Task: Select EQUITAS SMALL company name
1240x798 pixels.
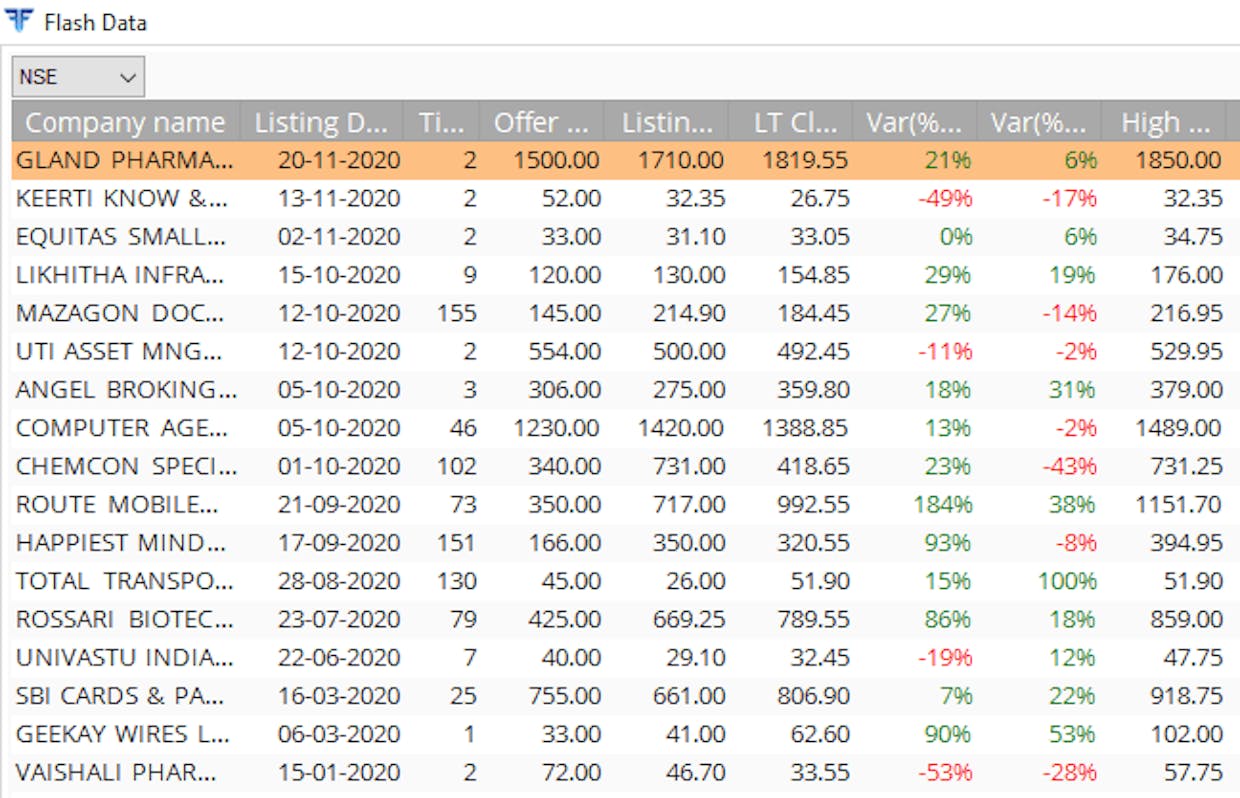Action: (120, 237)
